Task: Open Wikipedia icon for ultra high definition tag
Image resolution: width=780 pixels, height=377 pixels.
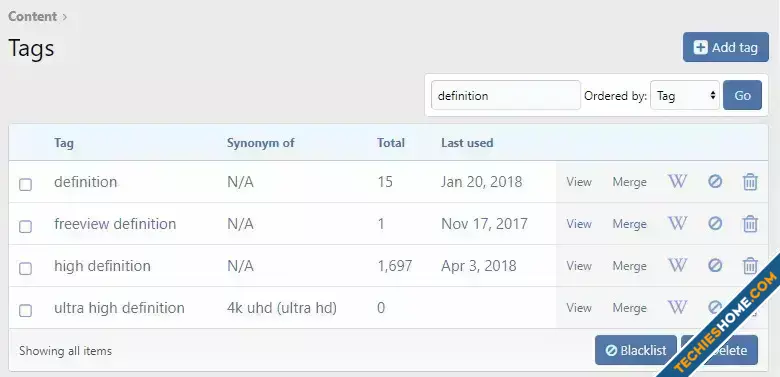Action: [x=677, y=307]
